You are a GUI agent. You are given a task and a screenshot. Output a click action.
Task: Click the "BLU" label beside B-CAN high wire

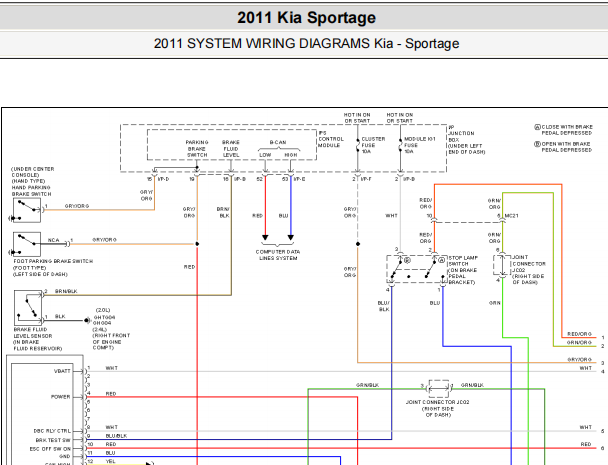[x=283, y=216]
